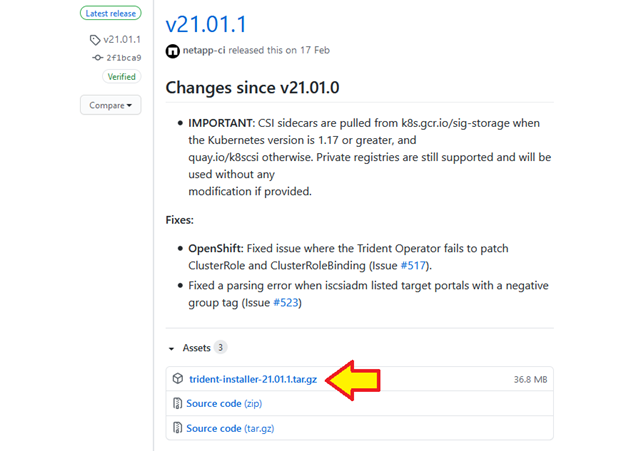Click the netapp-ci avatar icon
The image size is (630, 451).
(173, 51)
